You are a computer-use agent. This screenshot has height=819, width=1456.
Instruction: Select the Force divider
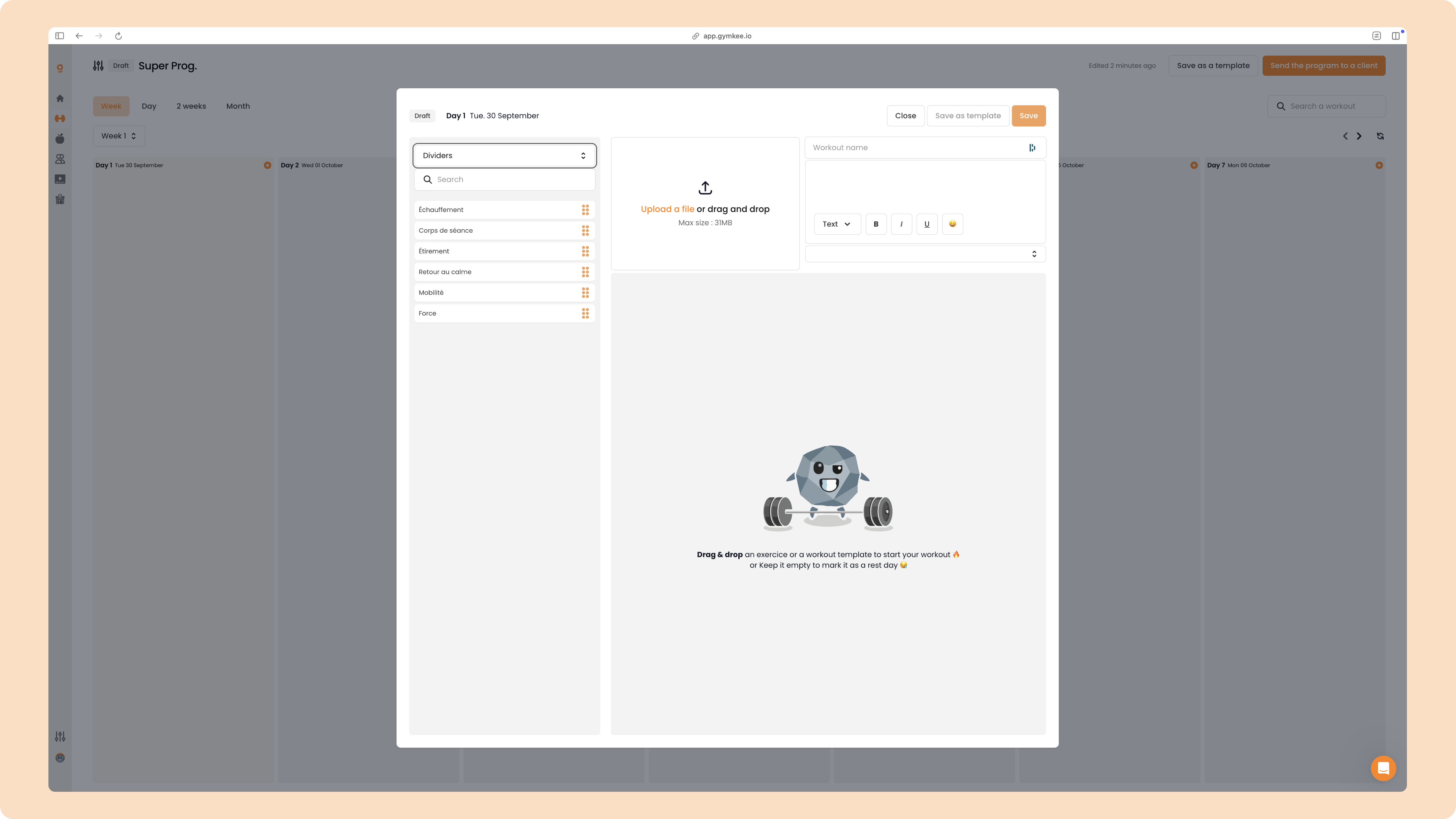504,313
